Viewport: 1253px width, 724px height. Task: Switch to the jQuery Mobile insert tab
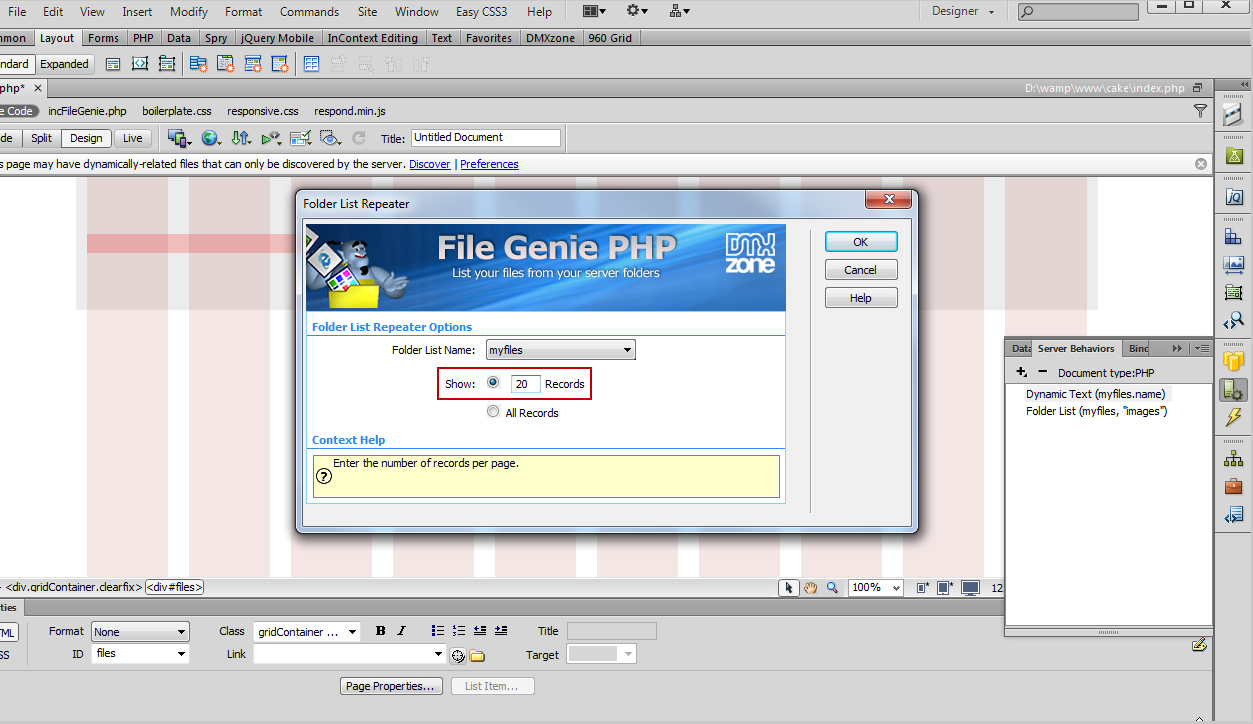click(x=277, y=38)
